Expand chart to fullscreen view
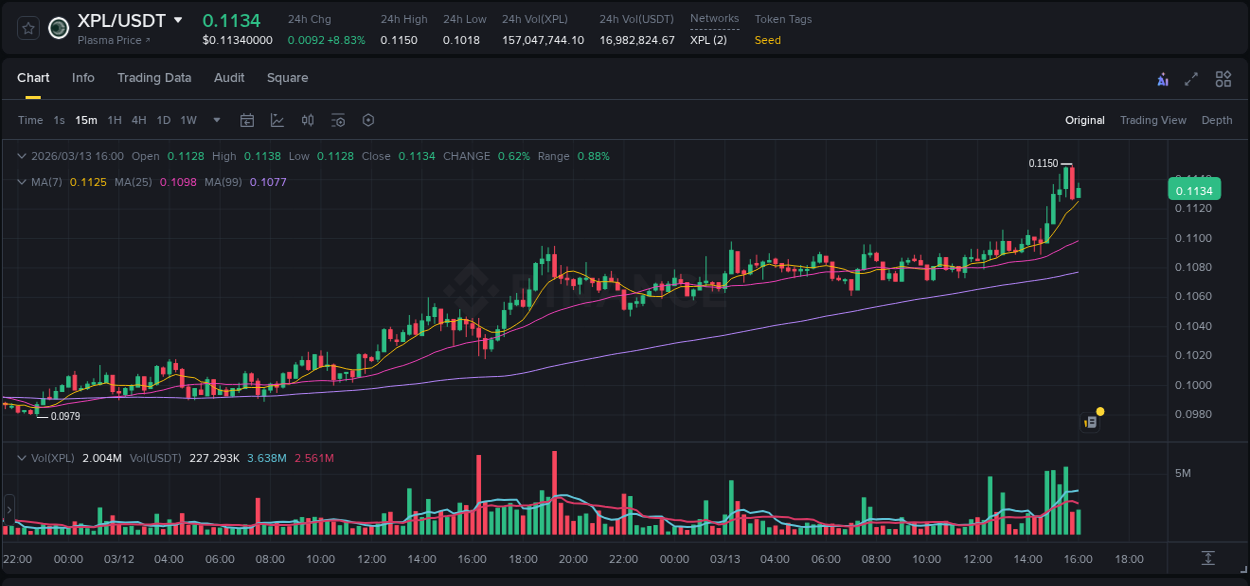Screen dimensions: 1250x586 point(1190,78)
